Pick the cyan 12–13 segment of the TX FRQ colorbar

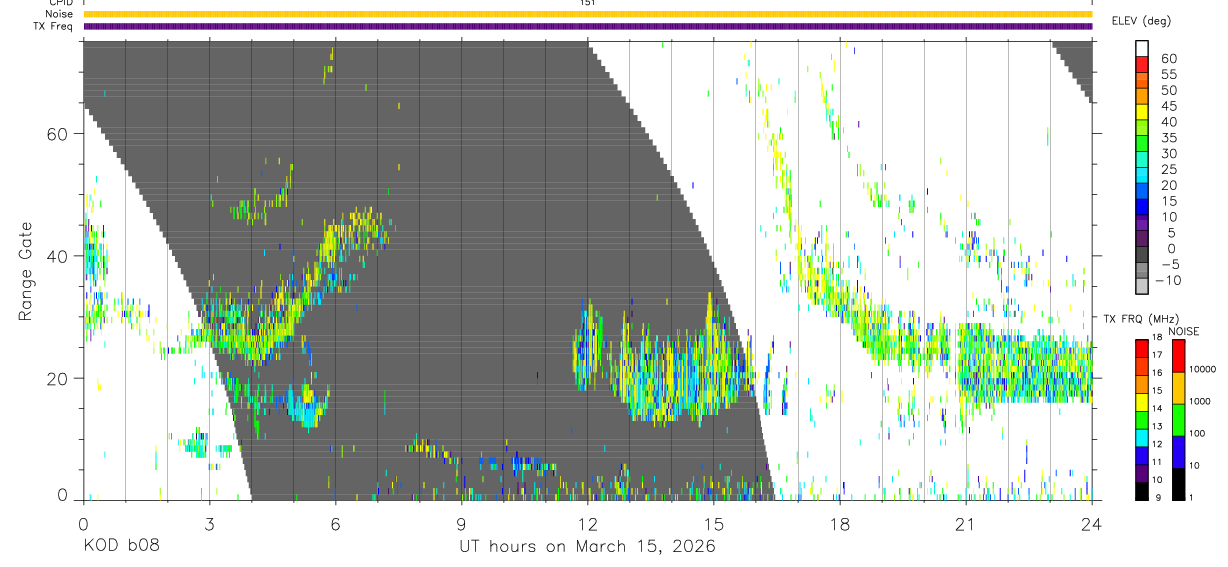[1142, 437]
